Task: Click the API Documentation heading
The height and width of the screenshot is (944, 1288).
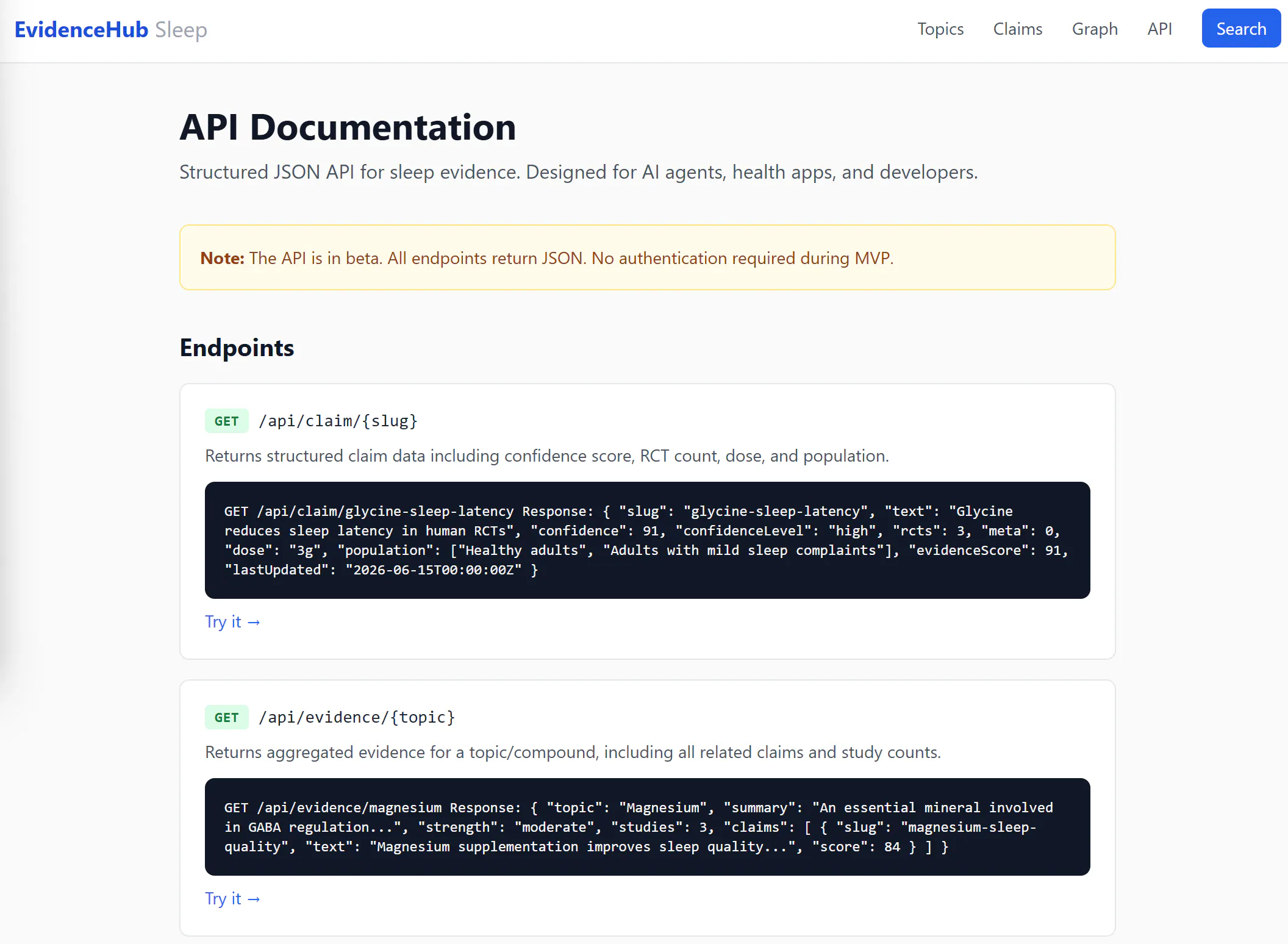Action: coord(348,127)
